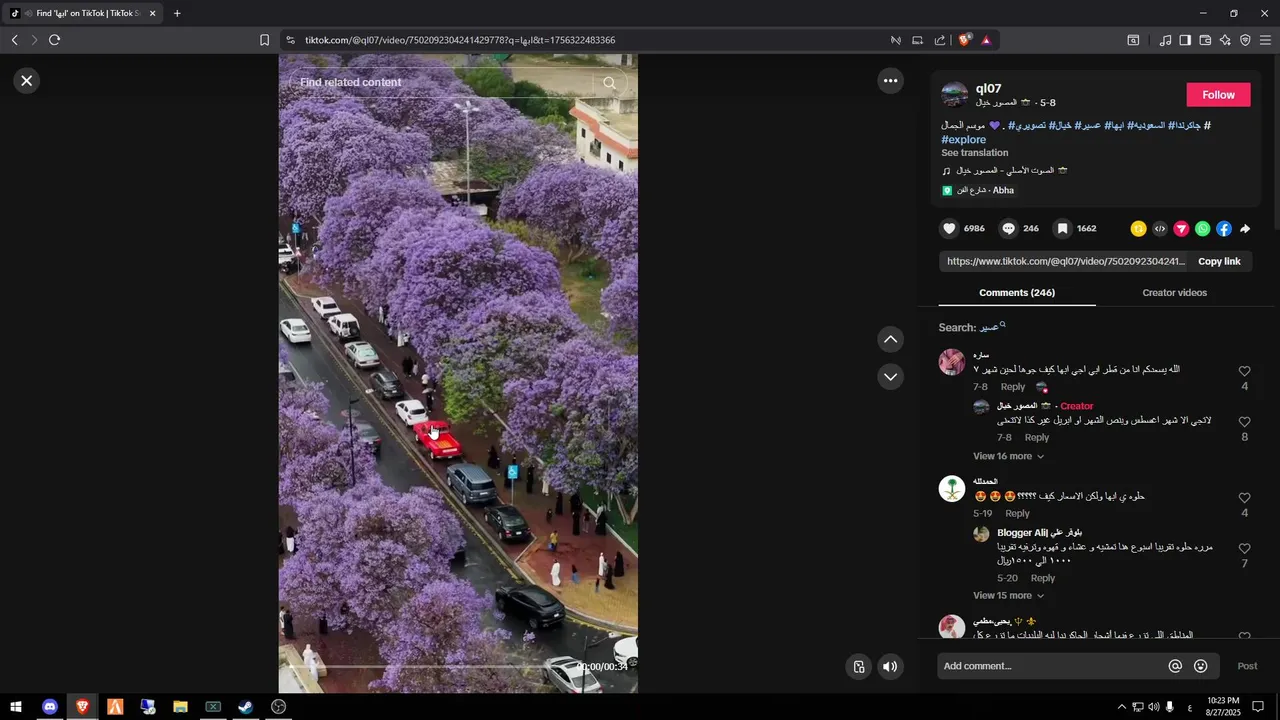Reply to the first comment dated 7-8
Viewport: 1280px width, 720px height.
tap(1013, 387)
